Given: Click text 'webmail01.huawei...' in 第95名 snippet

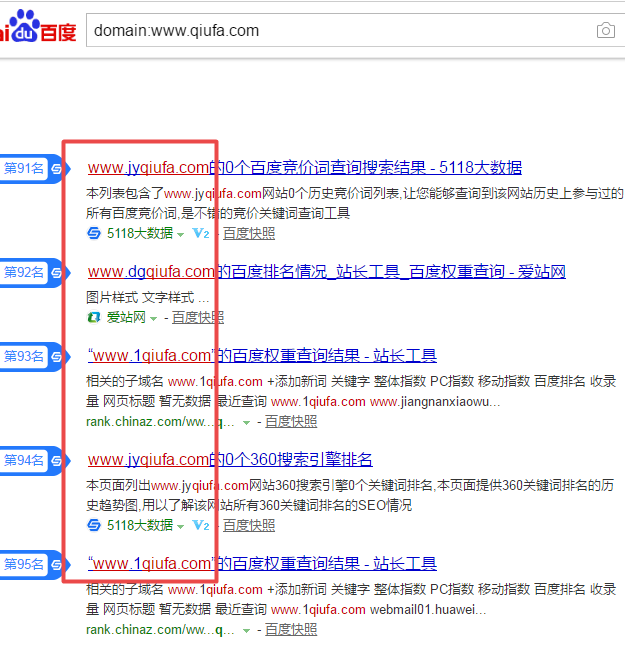Looking at the screenshot, I should coord(428,609).
